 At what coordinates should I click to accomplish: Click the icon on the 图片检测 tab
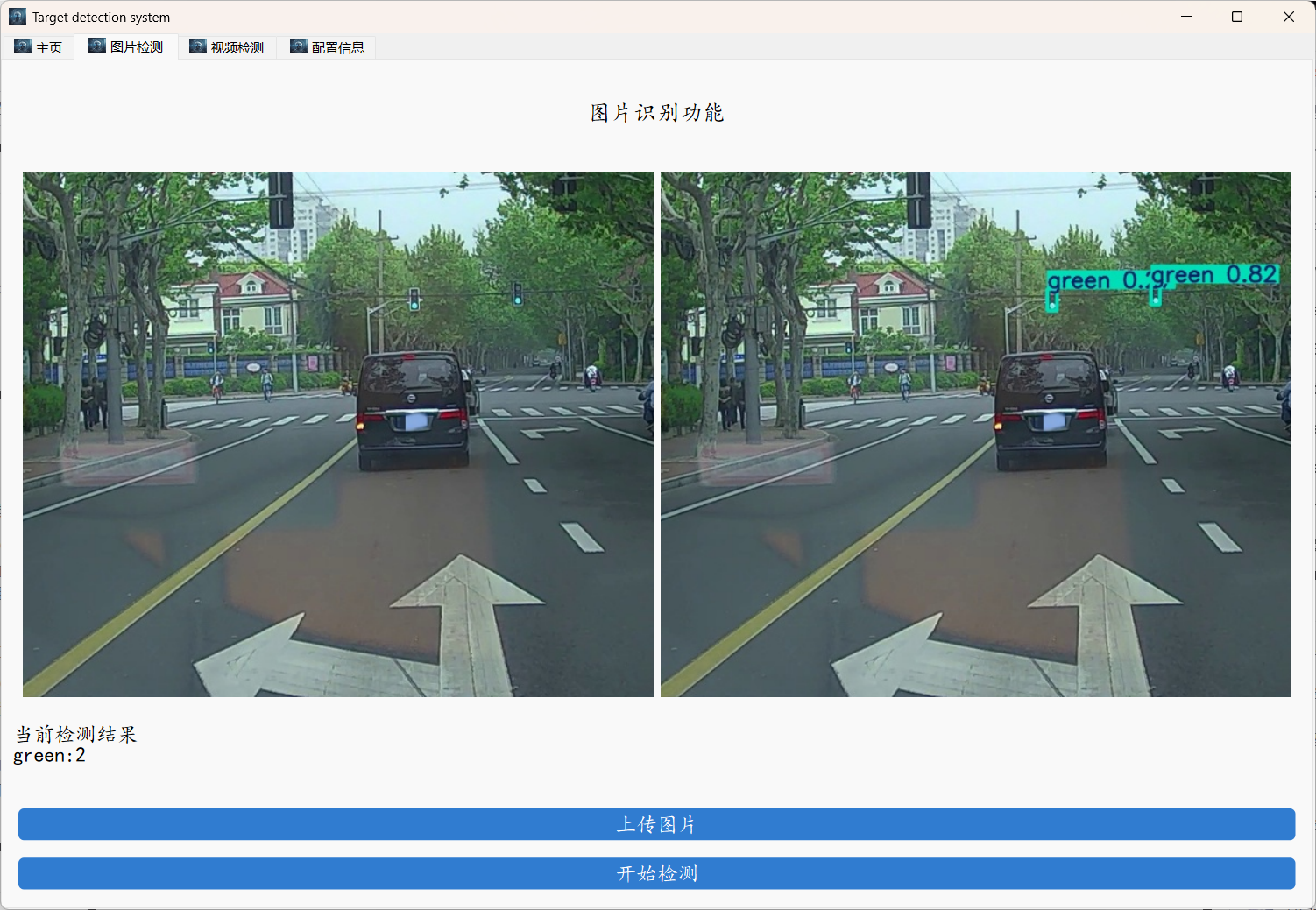point(97,46)
